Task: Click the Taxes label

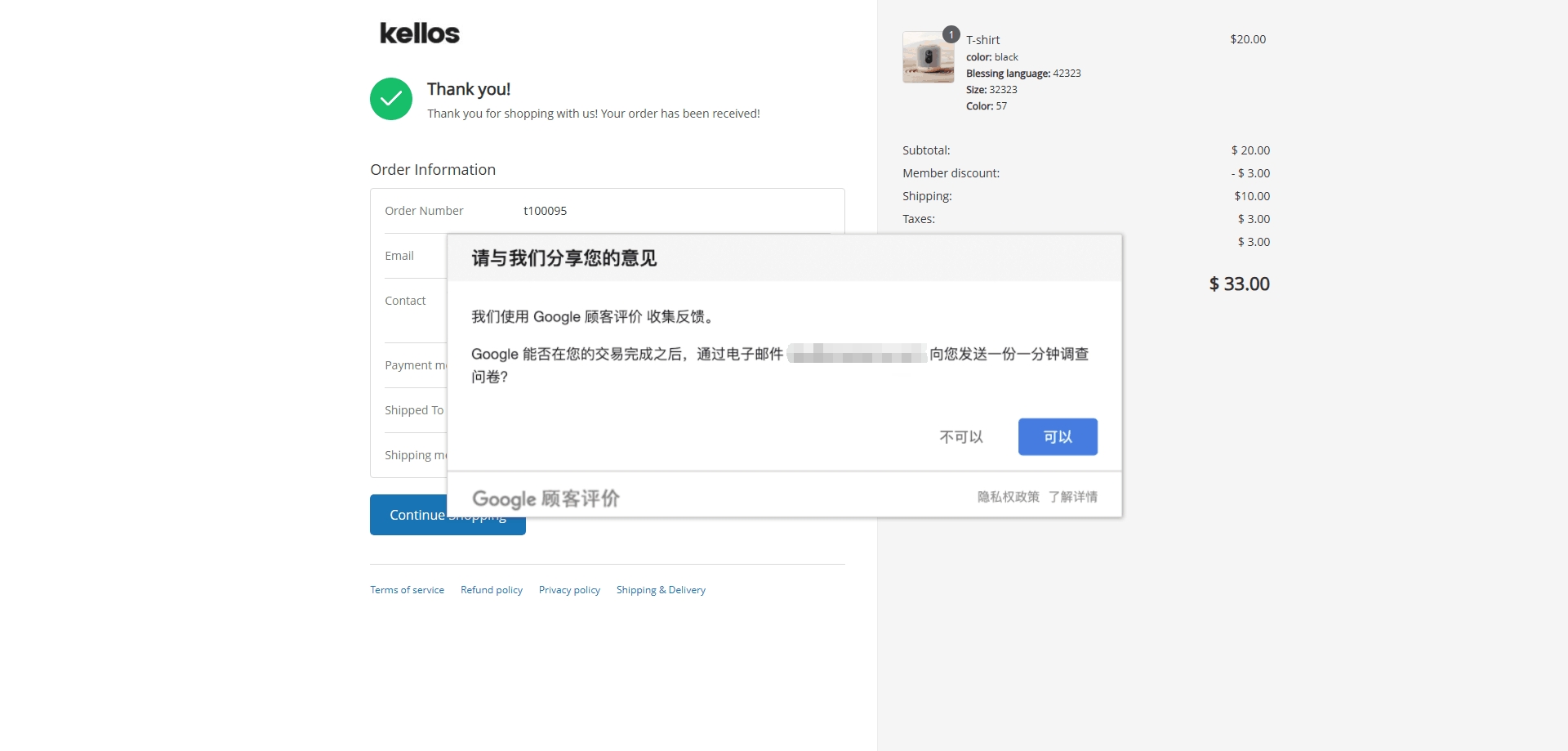Action: (919, 219)
